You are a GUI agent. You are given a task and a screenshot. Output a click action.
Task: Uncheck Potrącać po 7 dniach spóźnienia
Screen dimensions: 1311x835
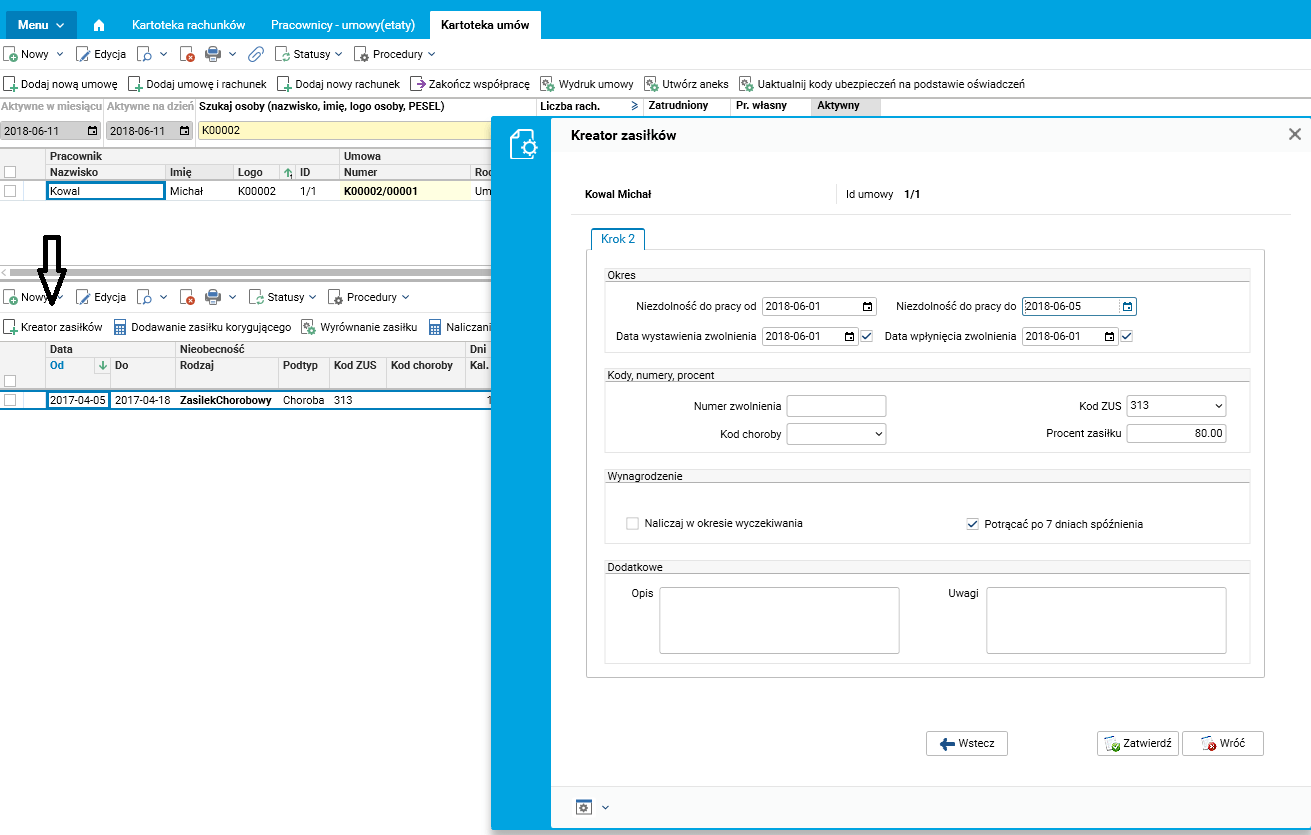[972, 523]
